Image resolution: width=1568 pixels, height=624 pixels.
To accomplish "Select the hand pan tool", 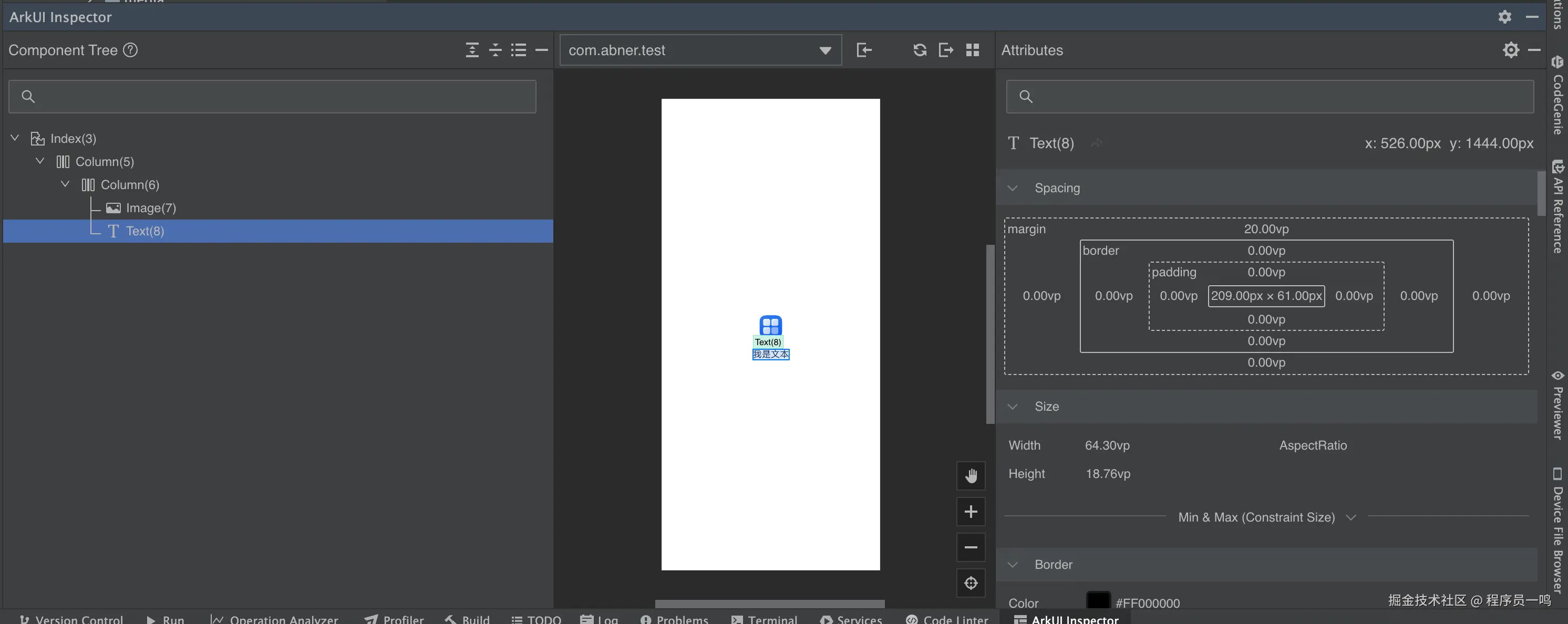I will [971, 475].
